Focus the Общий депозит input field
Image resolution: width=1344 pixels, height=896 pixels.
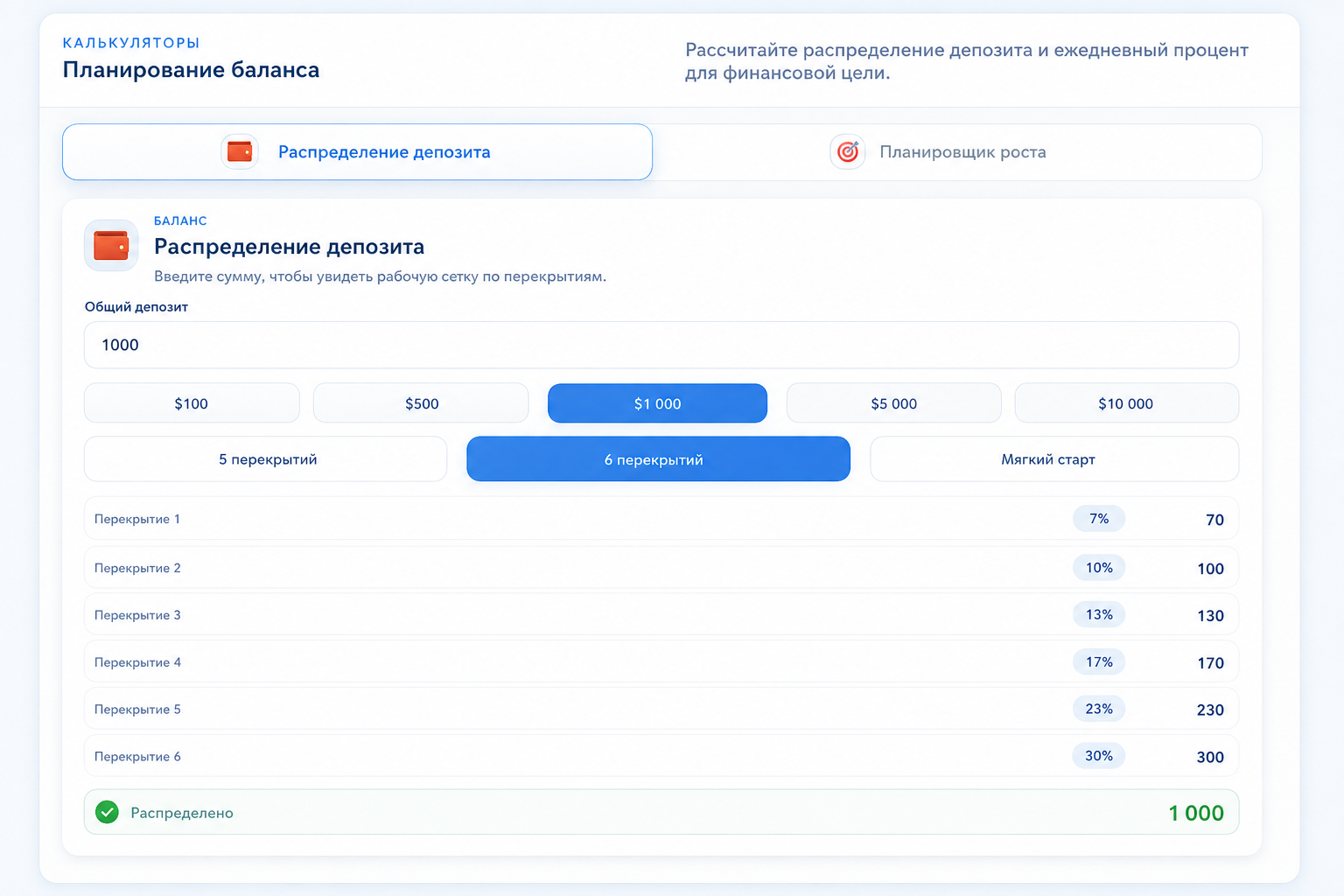click(661, 345)
